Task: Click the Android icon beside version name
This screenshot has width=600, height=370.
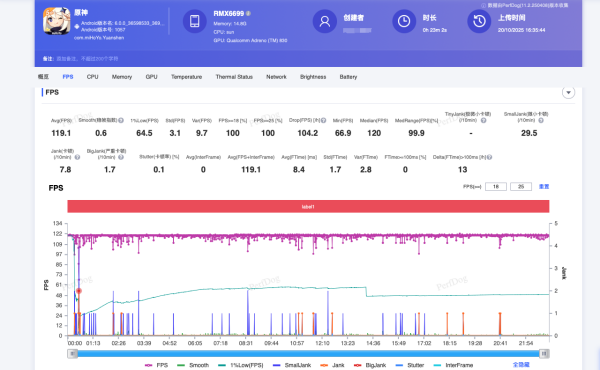Action: tap(77, 26)
